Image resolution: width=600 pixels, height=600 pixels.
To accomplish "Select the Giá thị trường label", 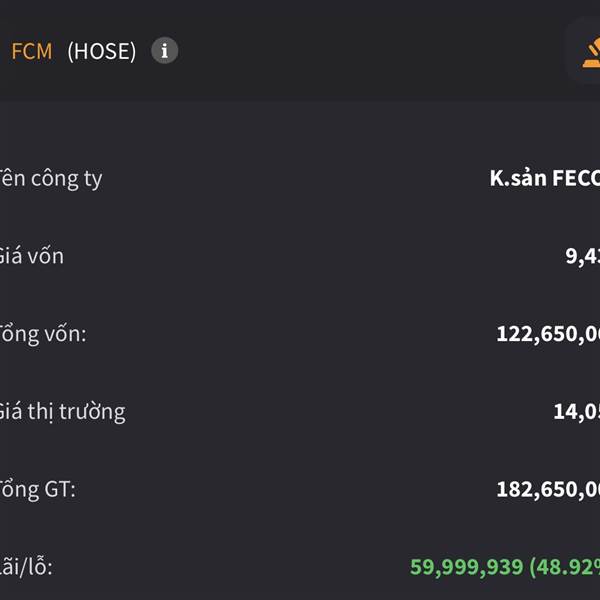I will point(62,412).
